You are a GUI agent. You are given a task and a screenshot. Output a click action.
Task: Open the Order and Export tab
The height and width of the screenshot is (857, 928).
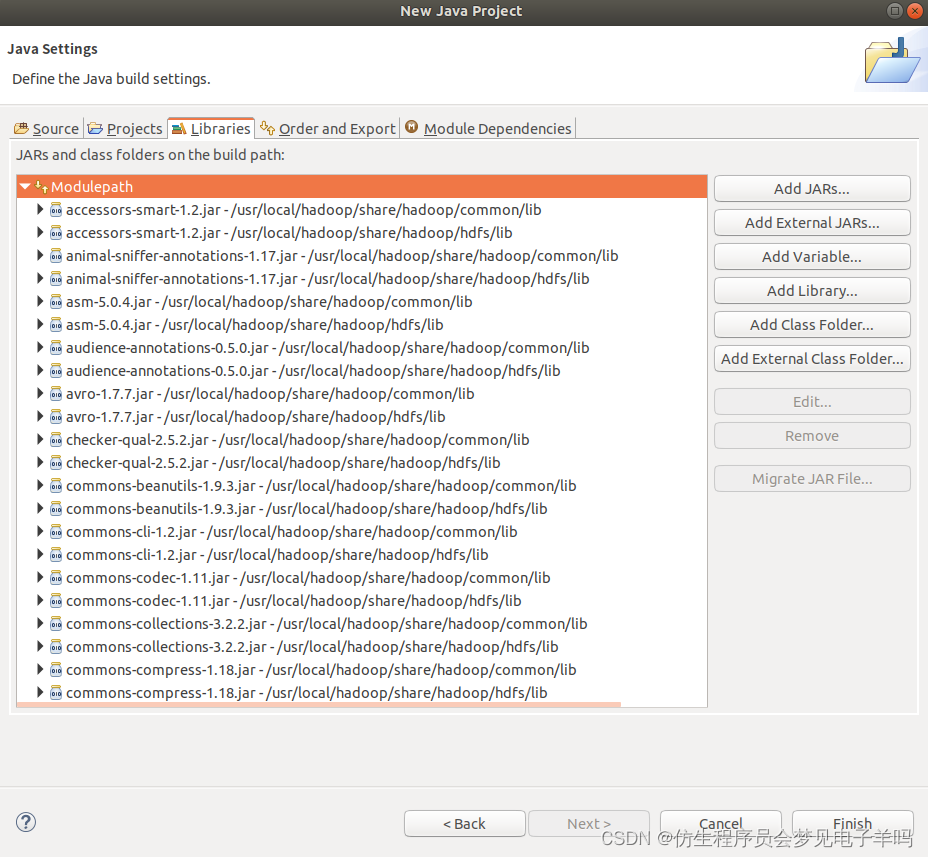tap(328, 128)
